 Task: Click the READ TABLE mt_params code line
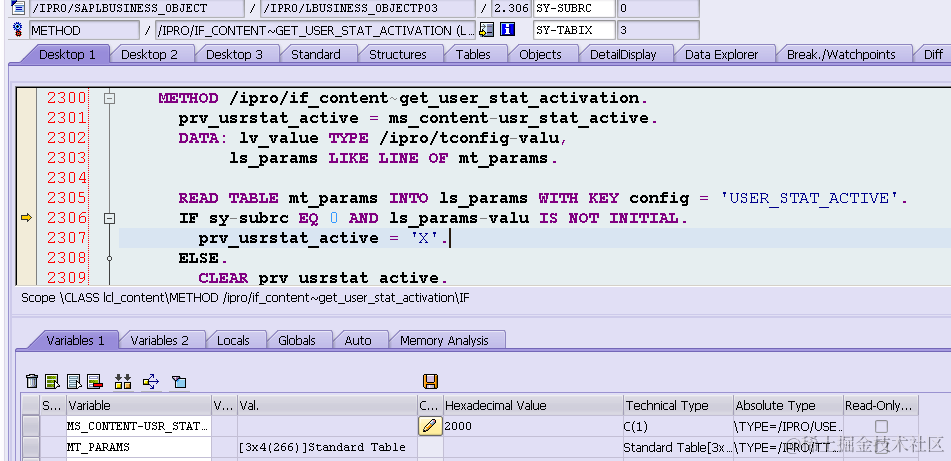pos(543,198)
